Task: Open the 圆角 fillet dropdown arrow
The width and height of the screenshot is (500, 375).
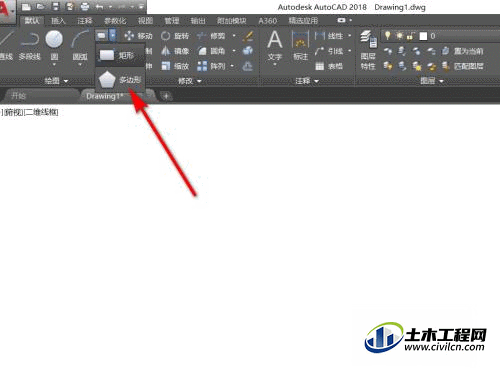Action: 234,51
